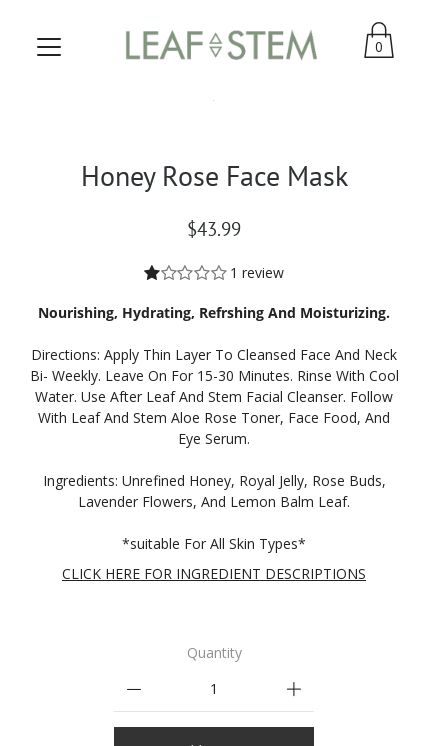This screenshot has height=746, width=428.
Task: Click the fourth empty rating star
Action: (x=202, y=273)
